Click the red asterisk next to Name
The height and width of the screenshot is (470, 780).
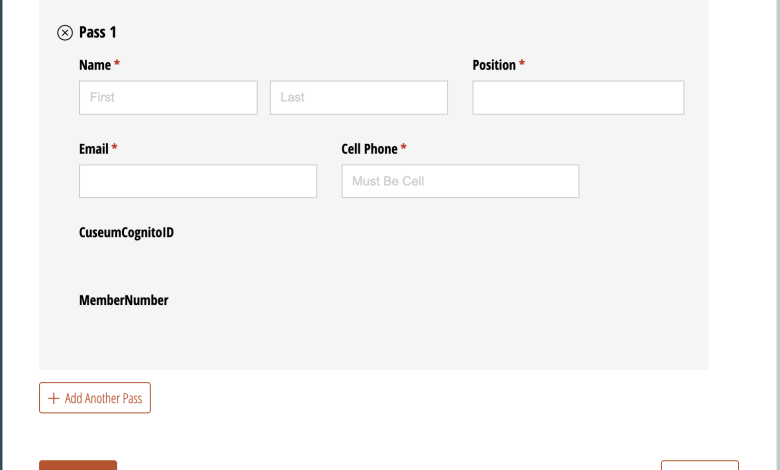pos(117,65)
